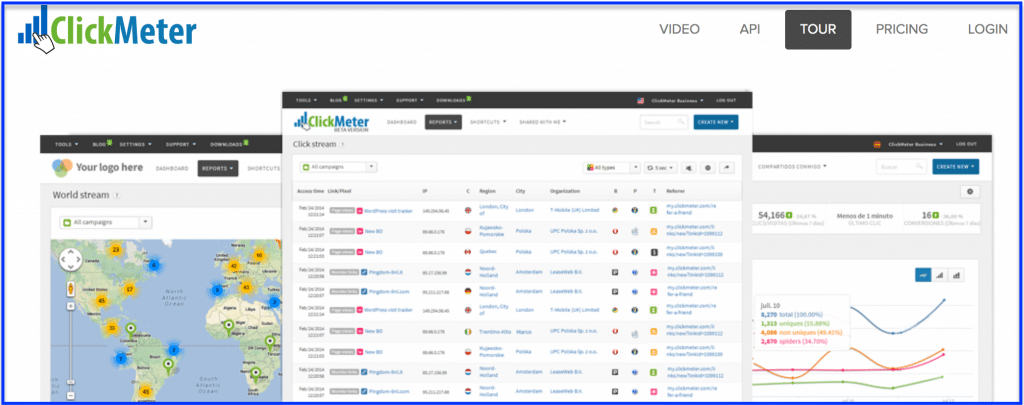The image size is (1024, 405).
Task: Click the gear icon in right dashboard window
Action: (x=970, y=191)
